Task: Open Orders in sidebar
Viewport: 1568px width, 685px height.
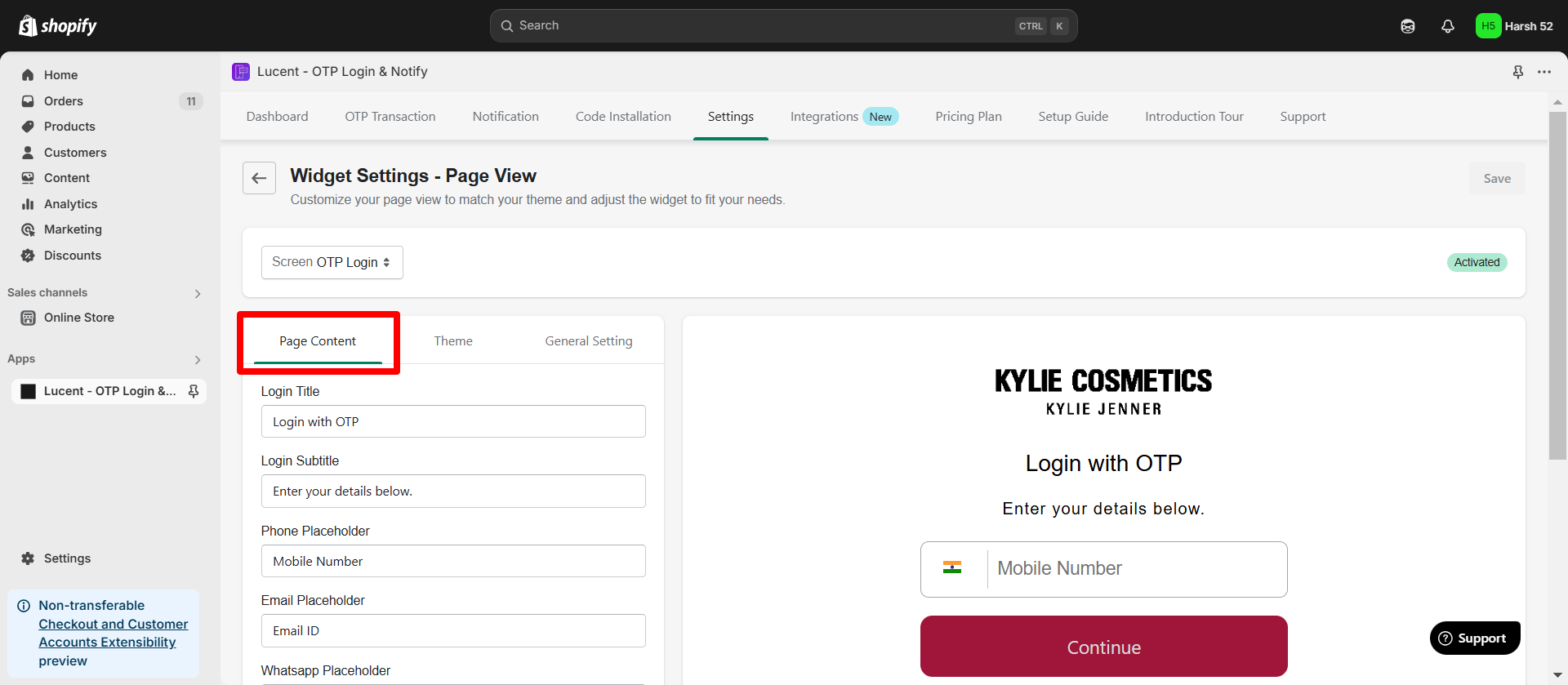Action: 64,101
